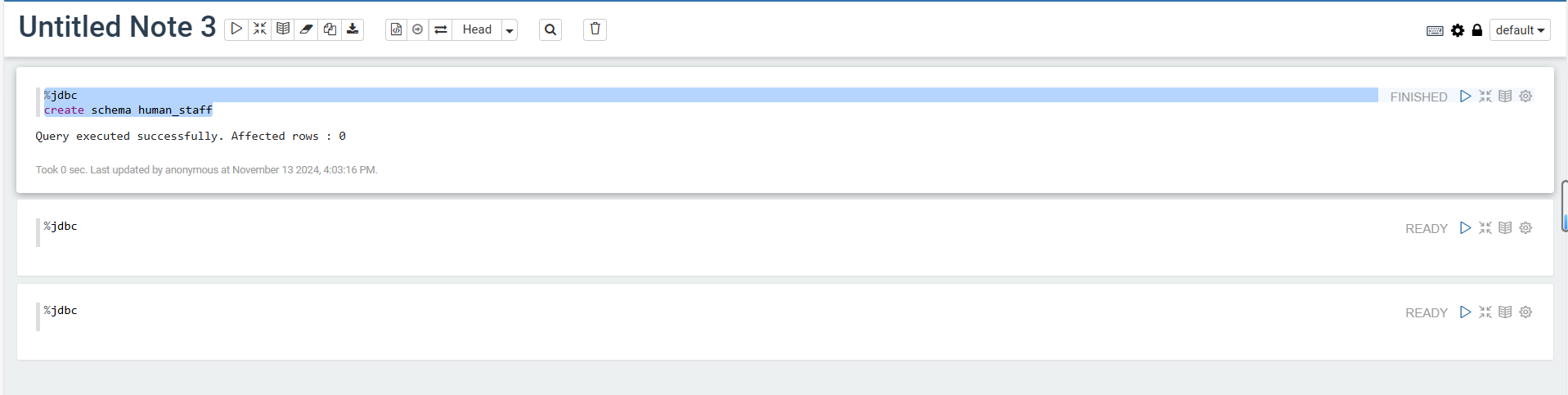Toggle editor visibility on create schema paragraph
Image resolution: width=1568 pixels, height=395 pixels.
coord(1485,97)
